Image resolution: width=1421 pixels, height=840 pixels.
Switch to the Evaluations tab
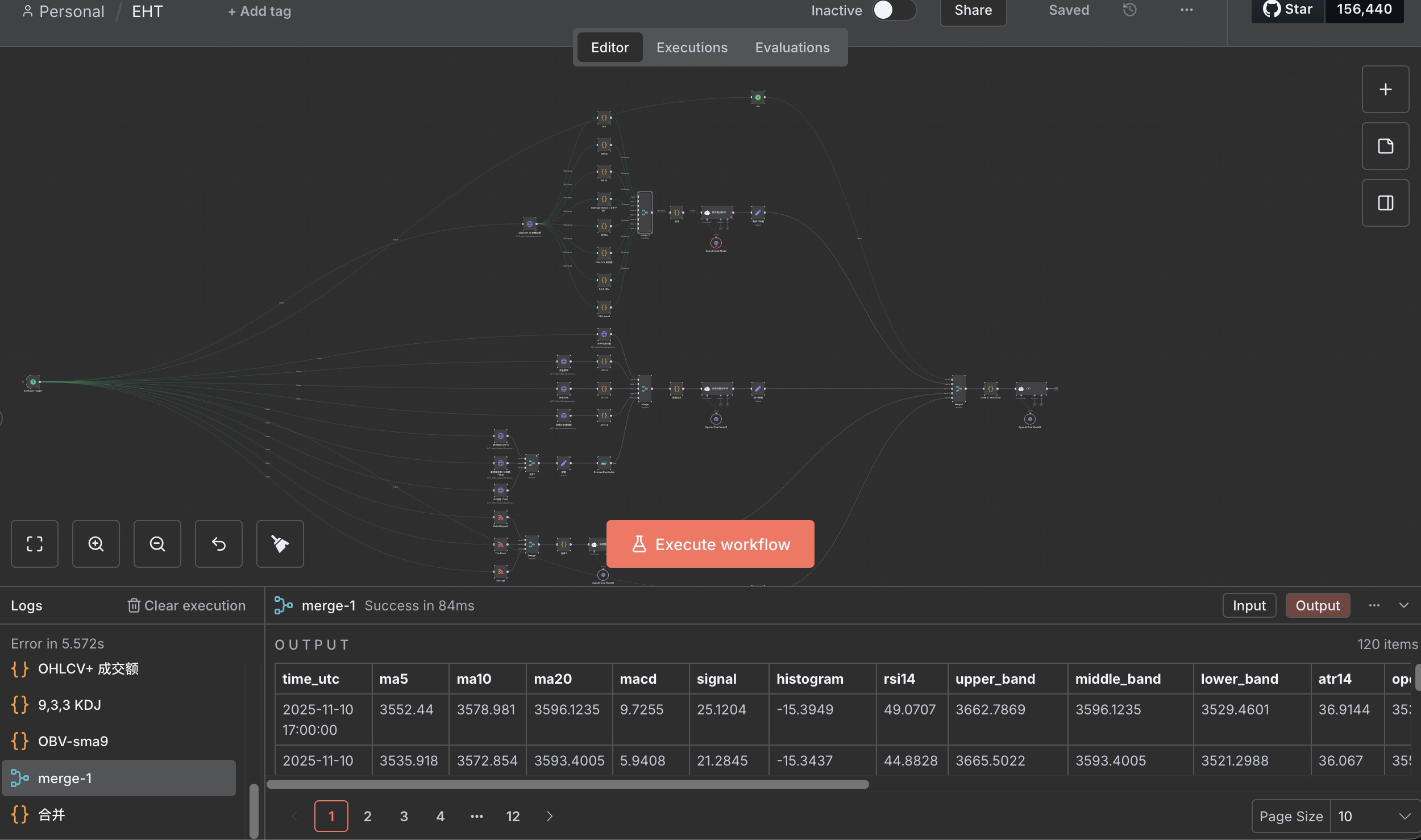point(792,47)
